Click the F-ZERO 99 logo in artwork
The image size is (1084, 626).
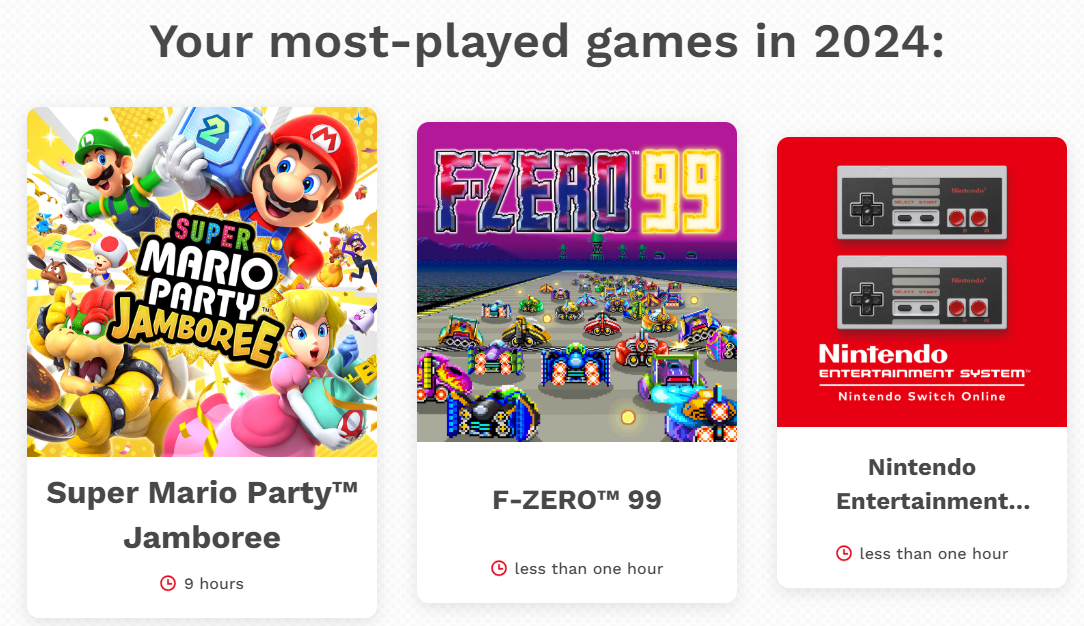coord(577,191)
